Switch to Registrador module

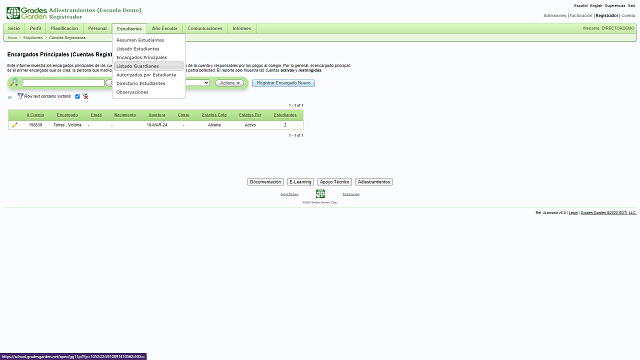click(607, 16)
